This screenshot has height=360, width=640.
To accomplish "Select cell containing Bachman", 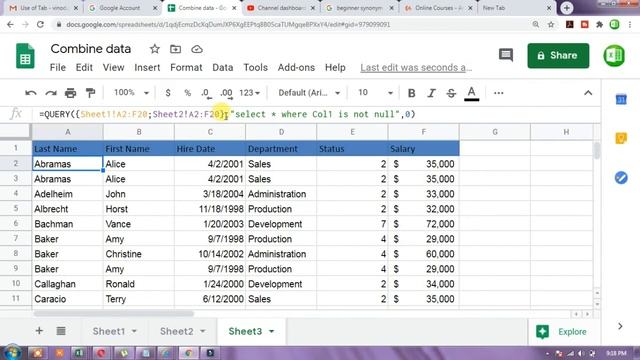I will 67,224.
